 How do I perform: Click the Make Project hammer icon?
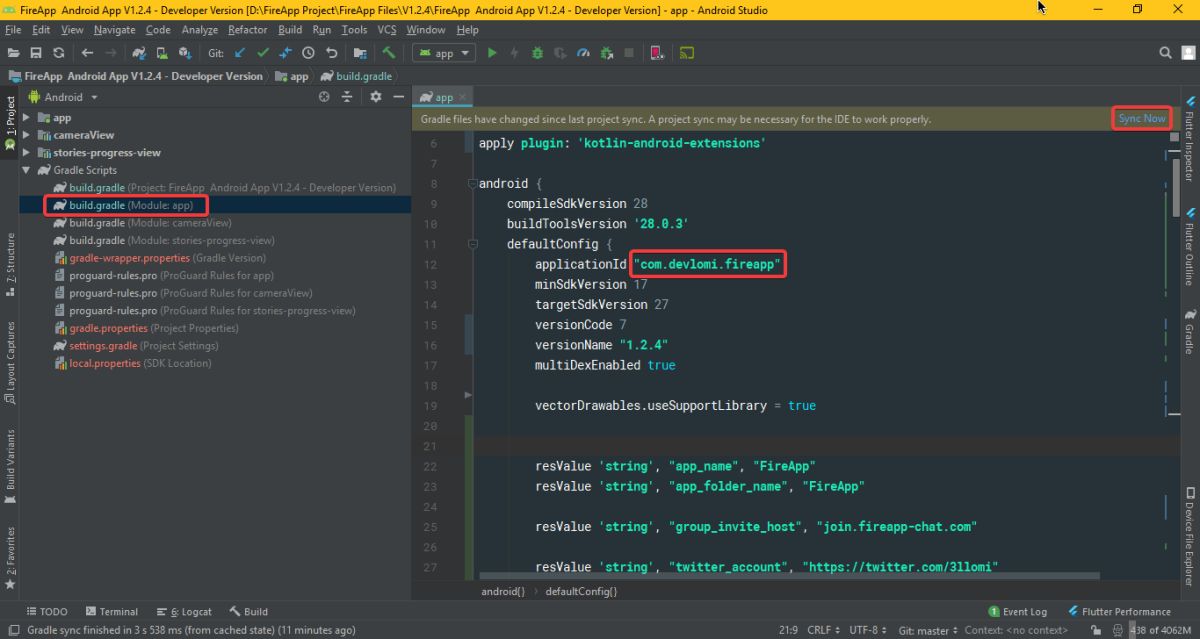[x=389, y=53]
